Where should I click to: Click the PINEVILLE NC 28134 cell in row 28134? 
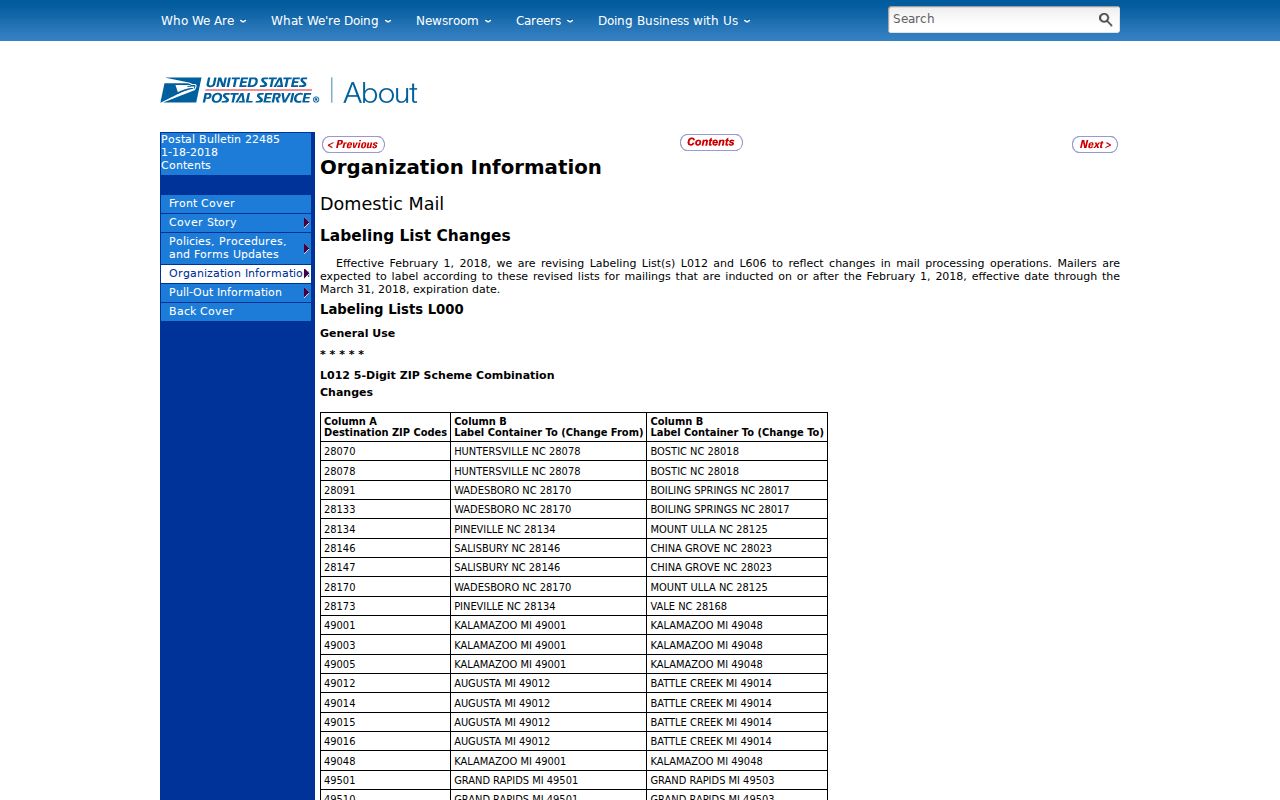[x=548, y=529]
